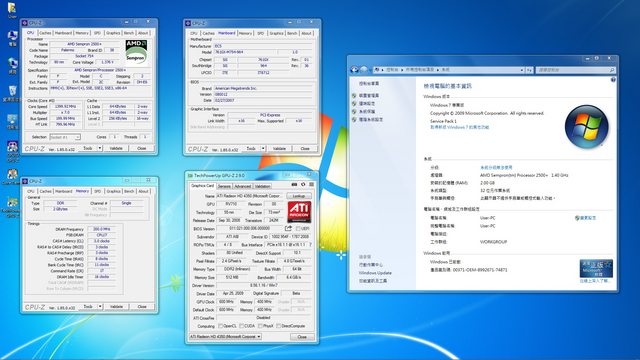Open the Computer desktop icon, second from top
Viewport: 640px width, 360px height.
12,38
